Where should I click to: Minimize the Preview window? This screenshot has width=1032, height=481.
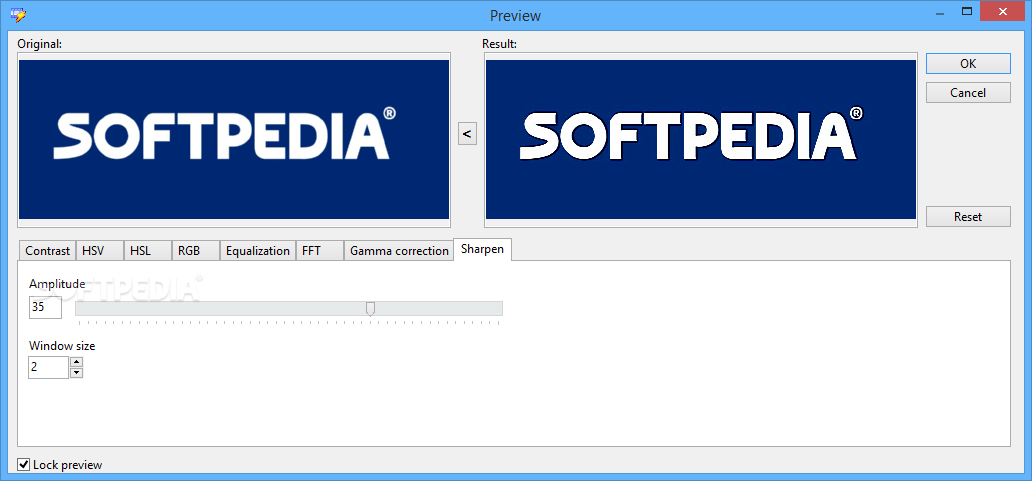click(938, 13)
